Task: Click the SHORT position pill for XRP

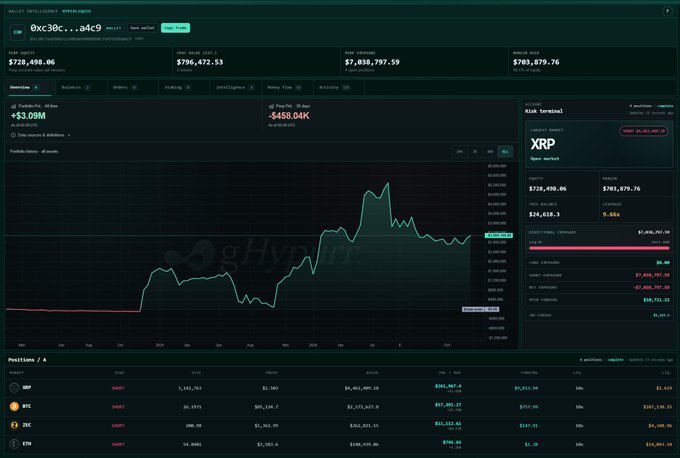Action: pos(644,131)
